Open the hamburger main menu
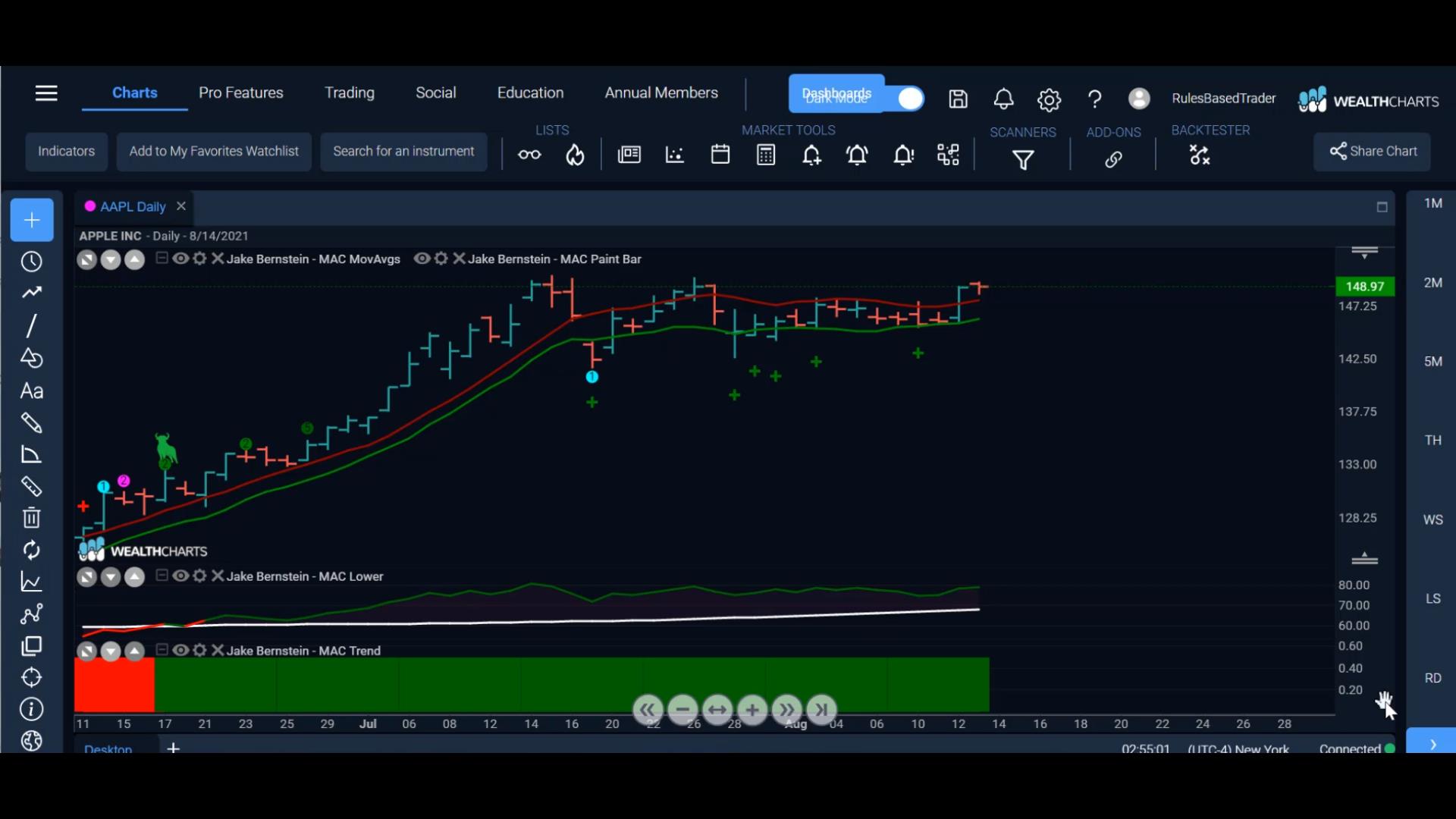Image resolution: width=1456 pixels, height=819 pixels. [x=46, y=93]
